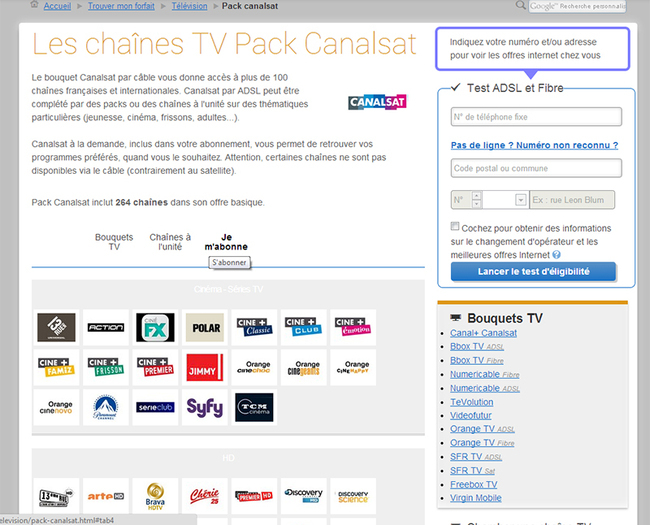Click the Lancer le test d'éligibilité button
The height and width of the screenshot is (525, 650).
(533, 272)
